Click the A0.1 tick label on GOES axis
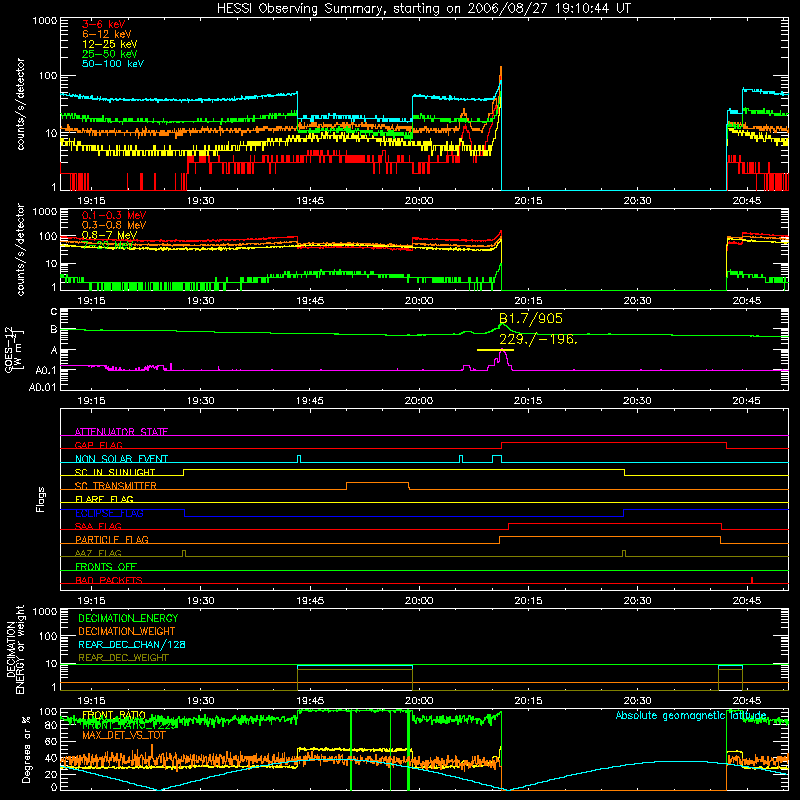 click(45, 371)
